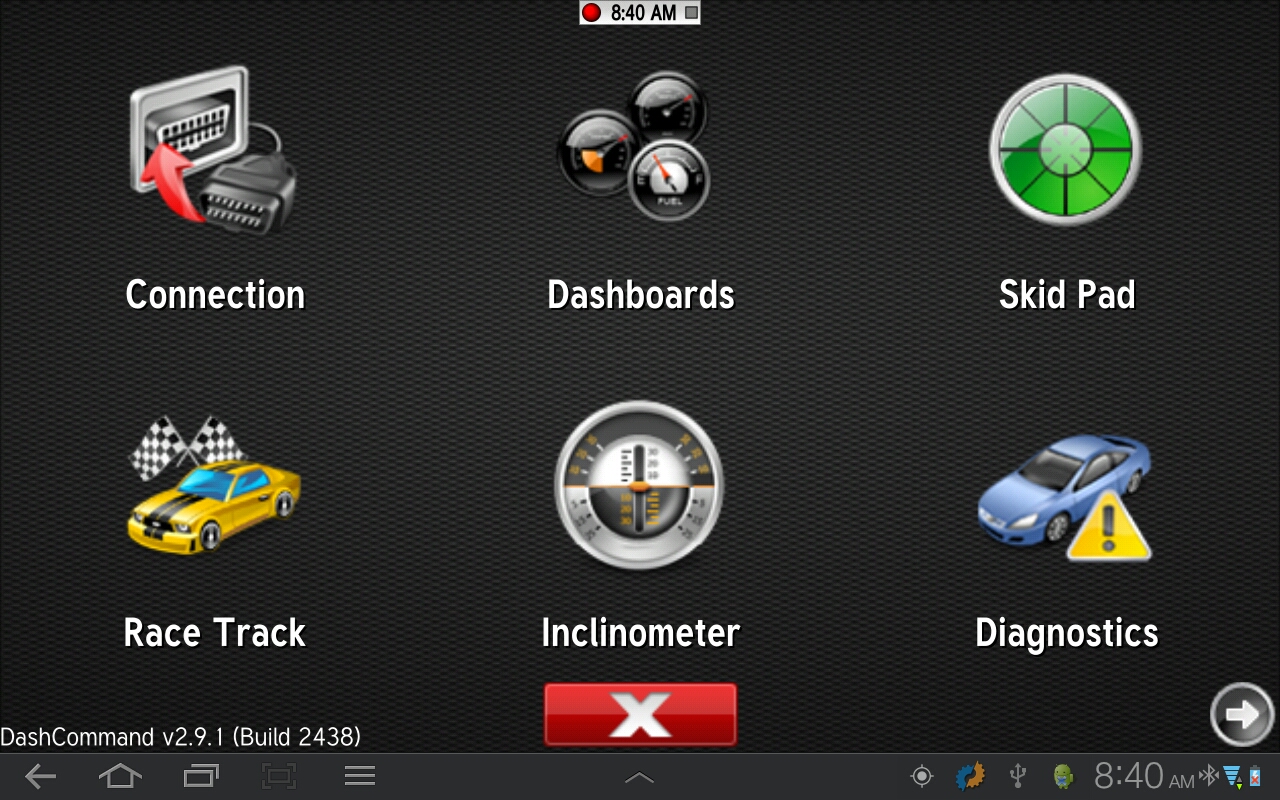1280x800 pixels.
Task: Collapse the navigation bar with the chevron
Action: tap(640, 776)
